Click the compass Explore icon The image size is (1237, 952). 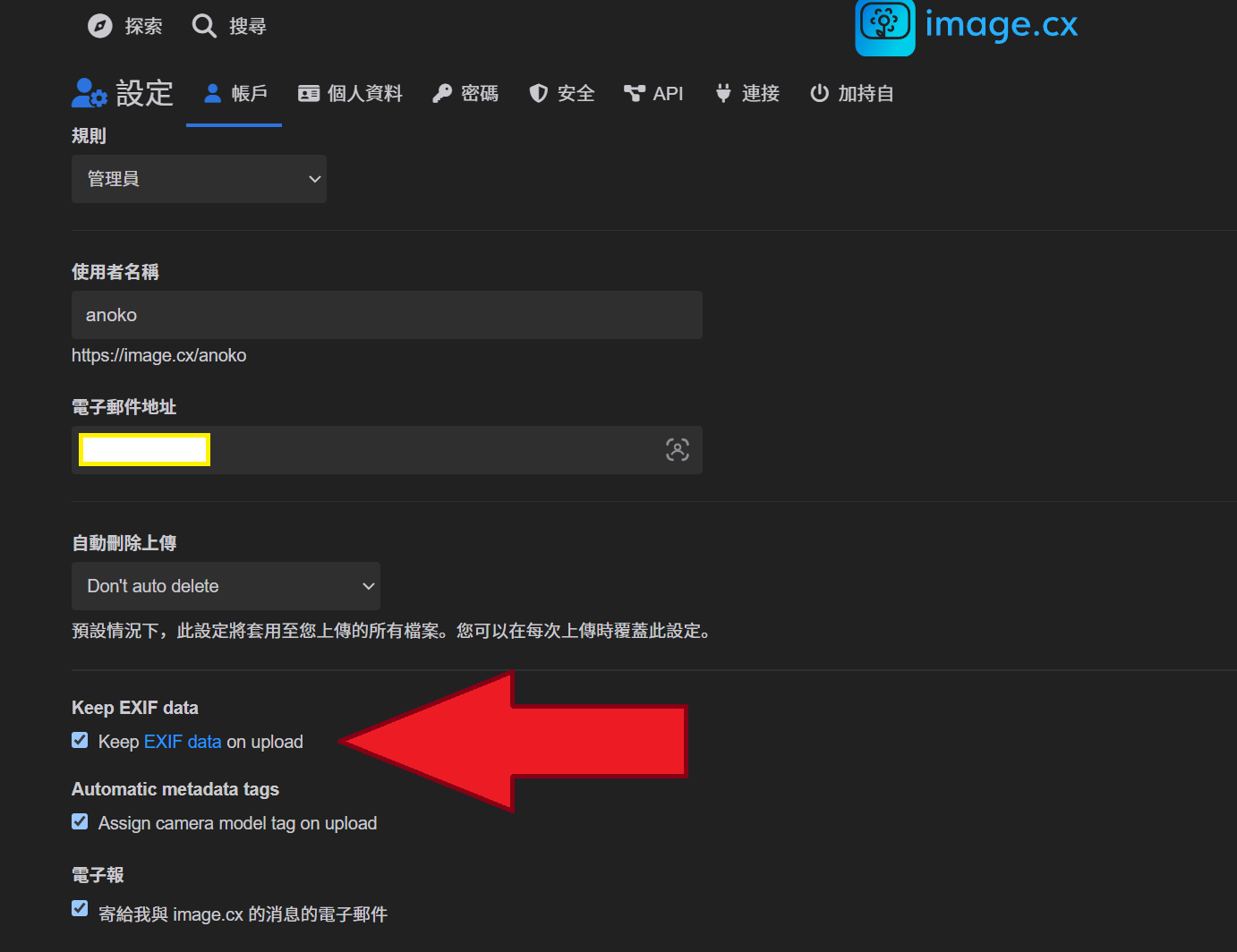pos(99,26)
